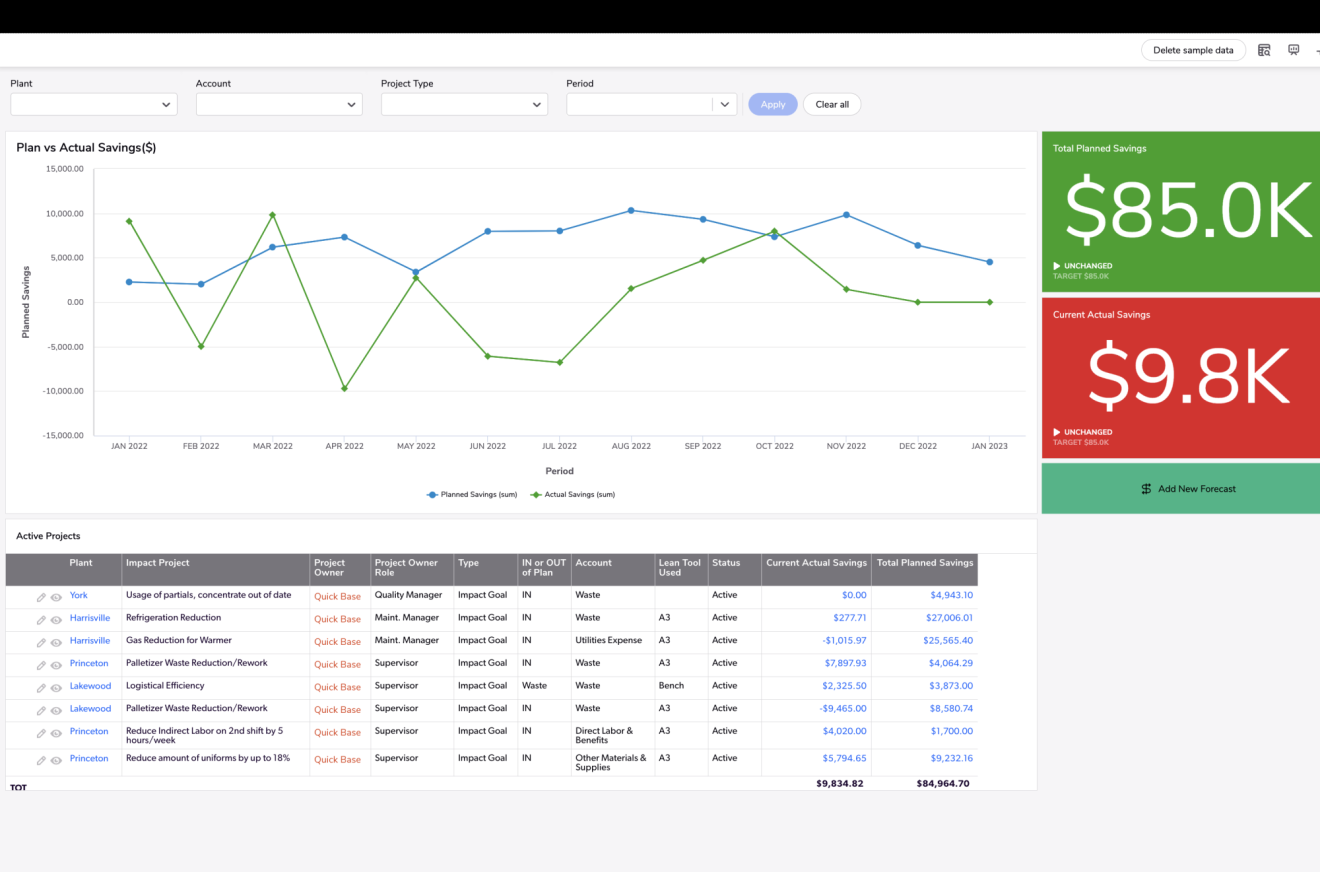Edit the Logistical Efficiency project row
The height and width of the screenshot is (872, 1320).
click(x=41, y=688)
